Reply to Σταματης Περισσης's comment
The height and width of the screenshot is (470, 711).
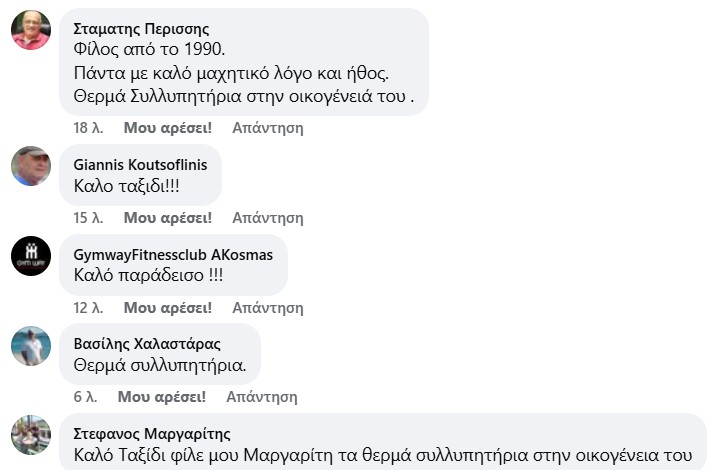[267, 128]
